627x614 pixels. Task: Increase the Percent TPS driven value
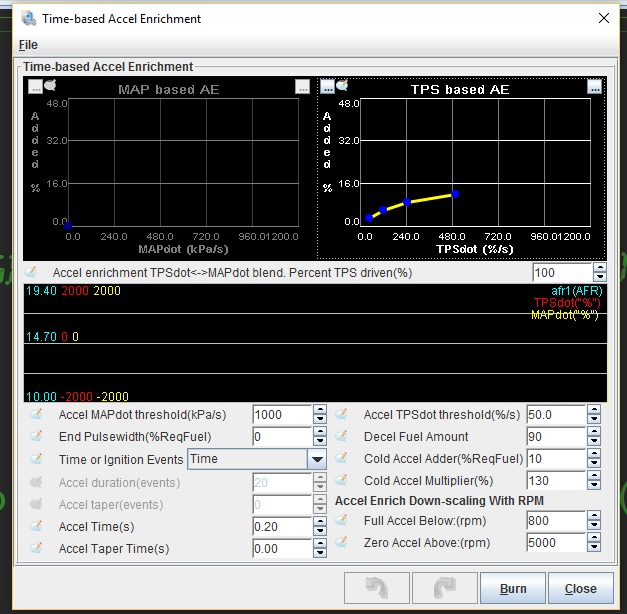click(x=599, y=267)
